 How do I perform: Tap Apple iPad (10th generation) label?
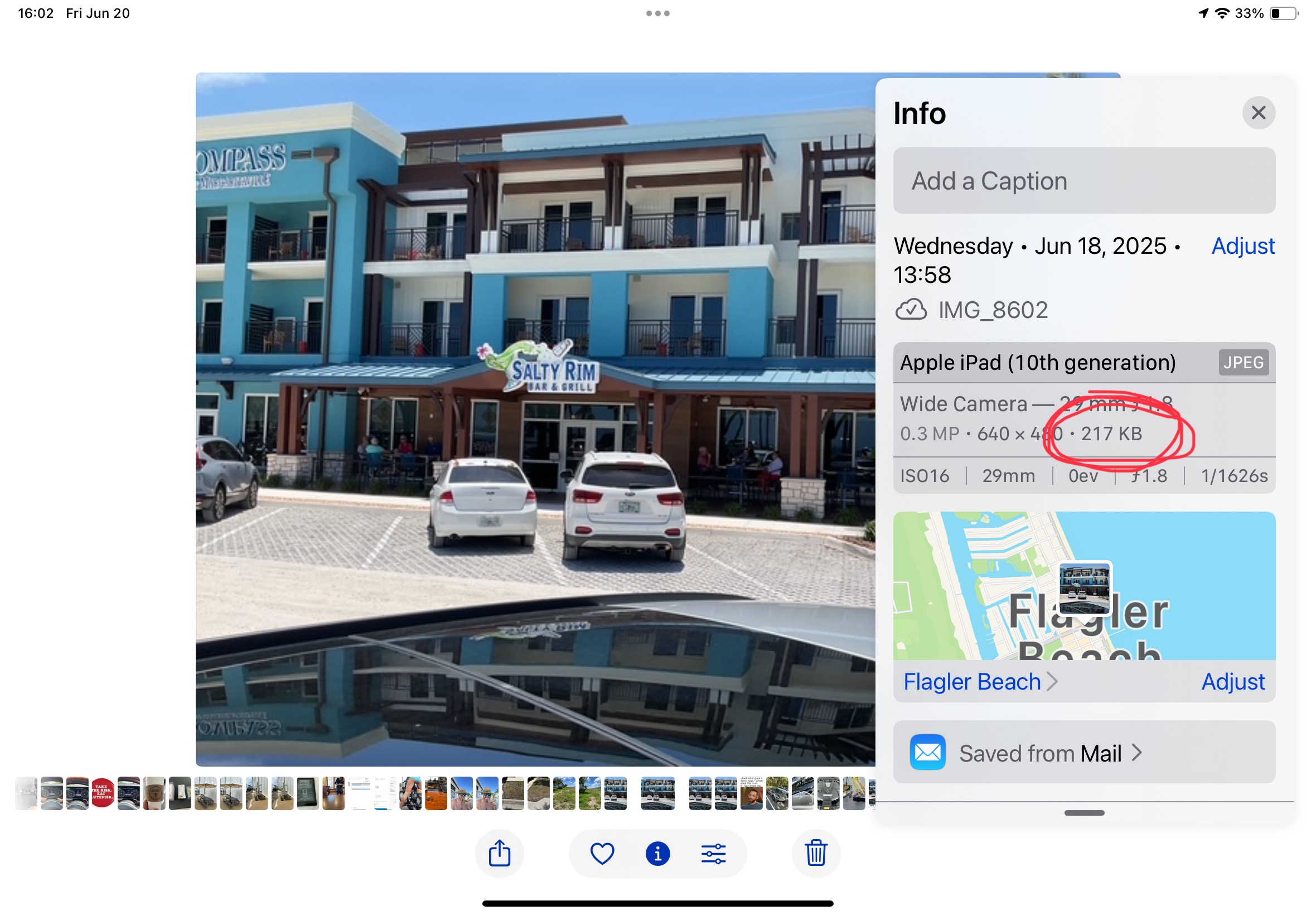(1038, 362)
